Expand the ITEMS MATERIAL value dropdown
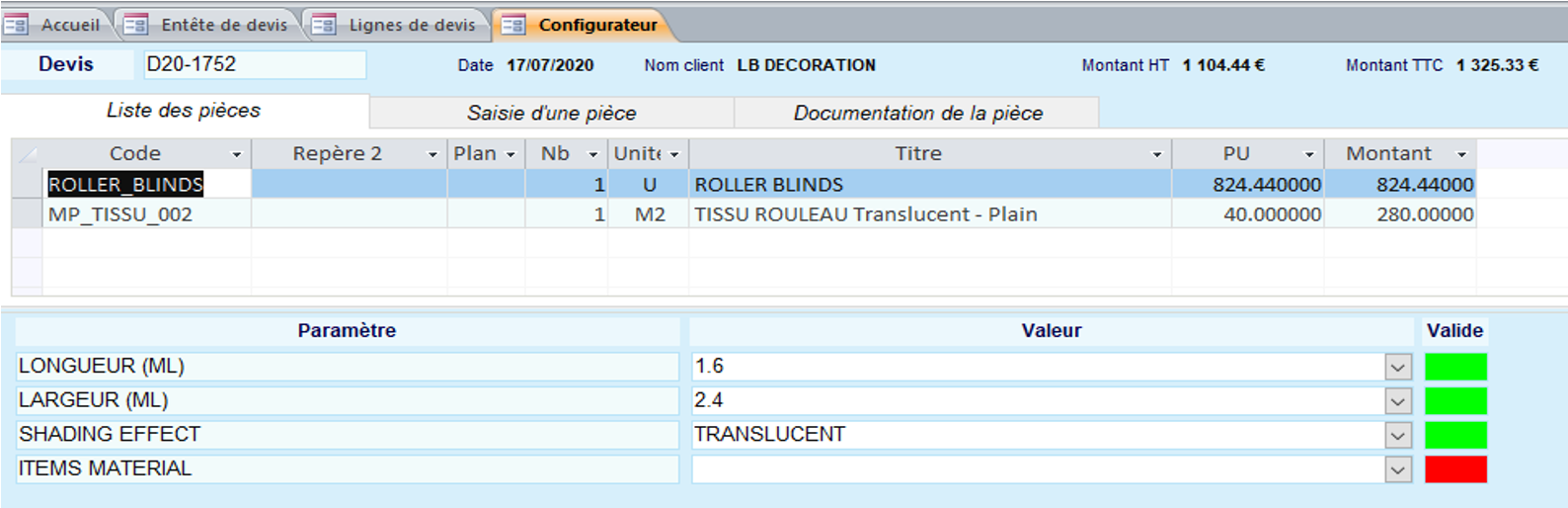This screenshot has height=508, width=1568. [x=1397, y=469]
